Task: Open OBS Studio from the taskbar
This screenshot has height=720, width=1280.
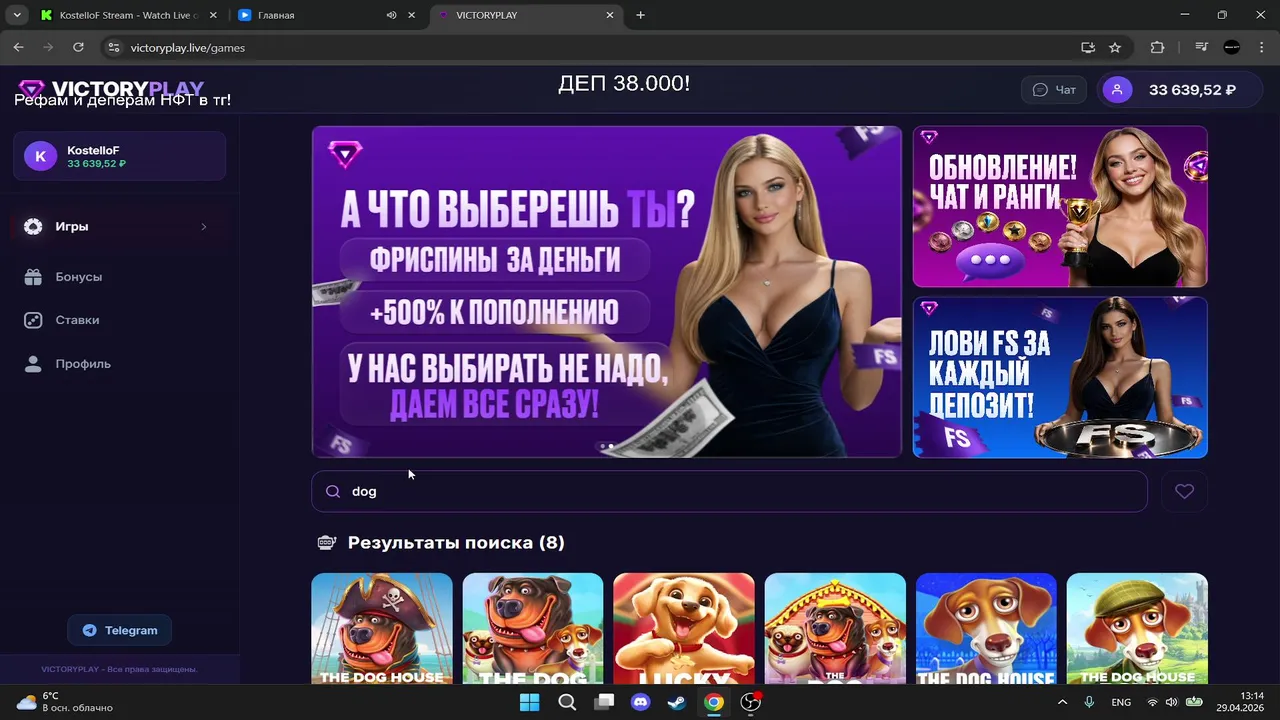Action: point(750,702)
